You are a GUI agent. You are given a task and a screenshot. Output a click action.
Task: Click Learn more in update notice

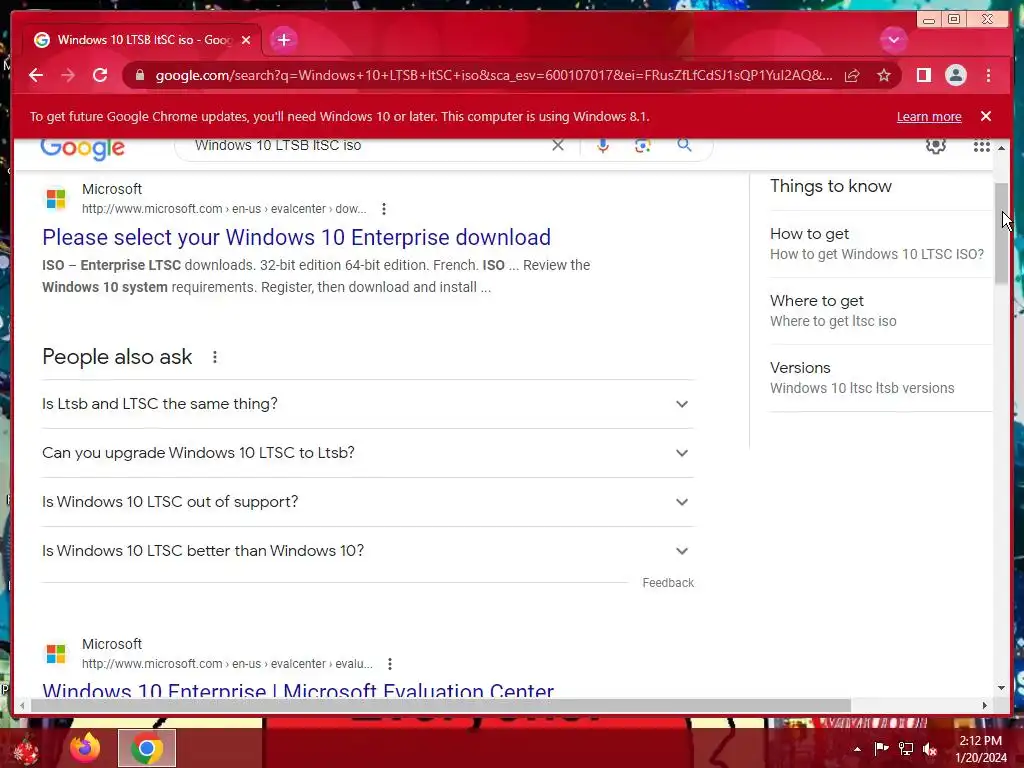929,116
